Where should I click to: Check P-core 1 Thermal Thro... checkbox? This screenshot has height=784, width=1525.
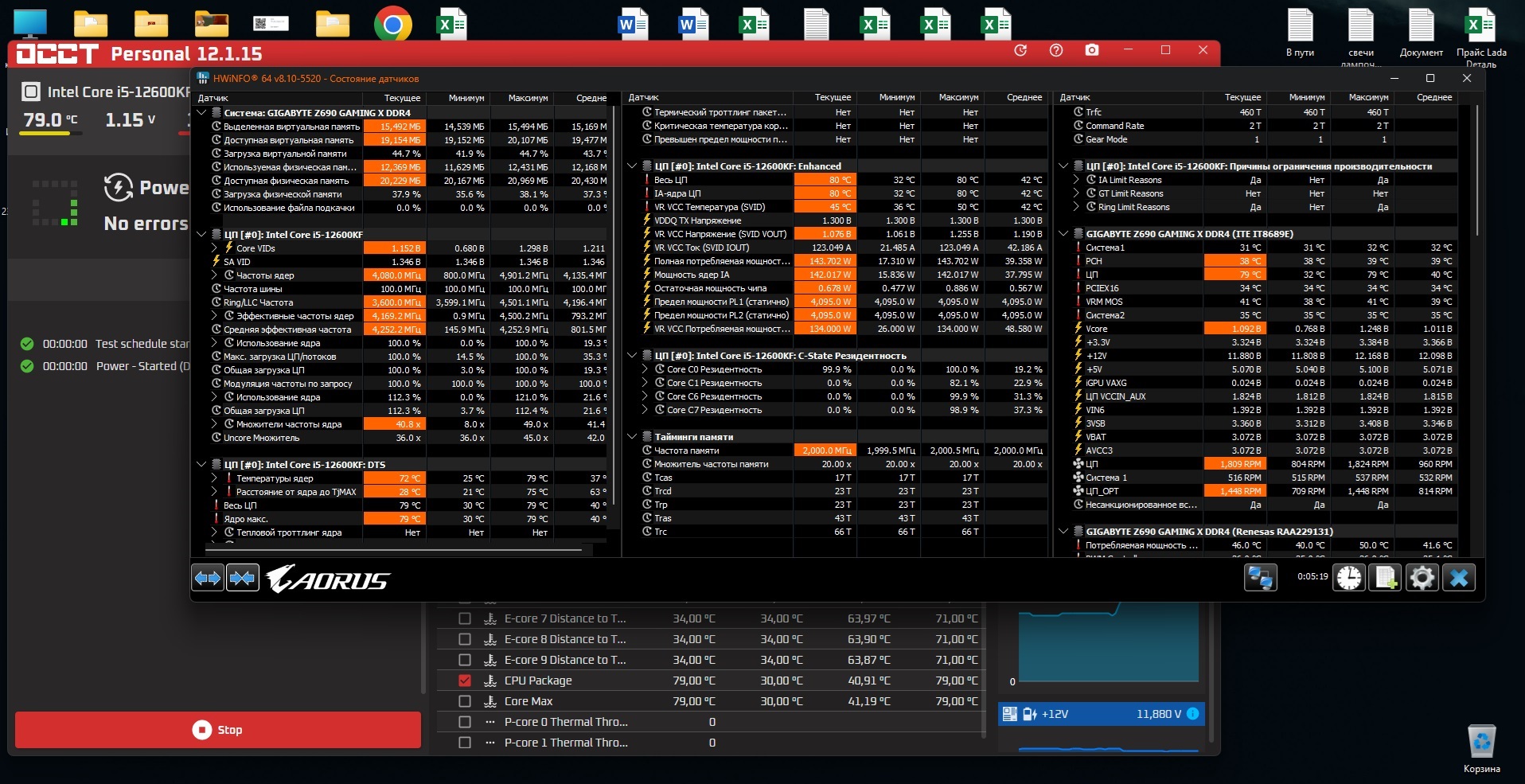[x=465, y=743]
